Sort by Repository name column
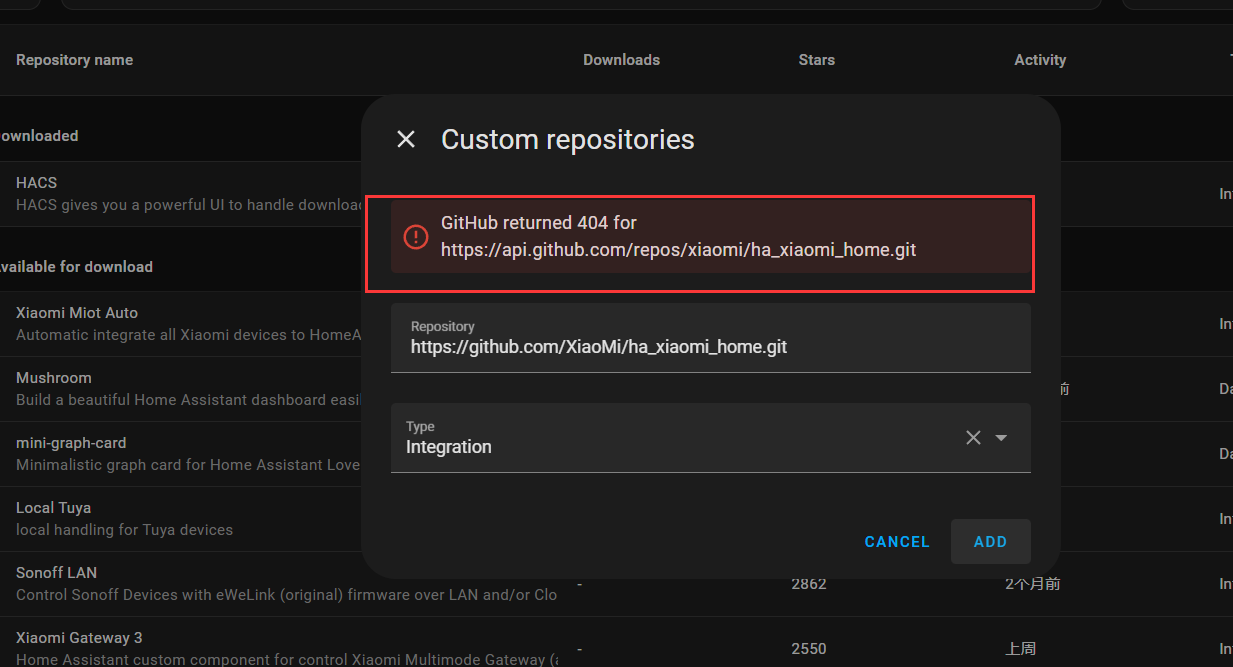The image size is (1233, 667). point(74,60)
